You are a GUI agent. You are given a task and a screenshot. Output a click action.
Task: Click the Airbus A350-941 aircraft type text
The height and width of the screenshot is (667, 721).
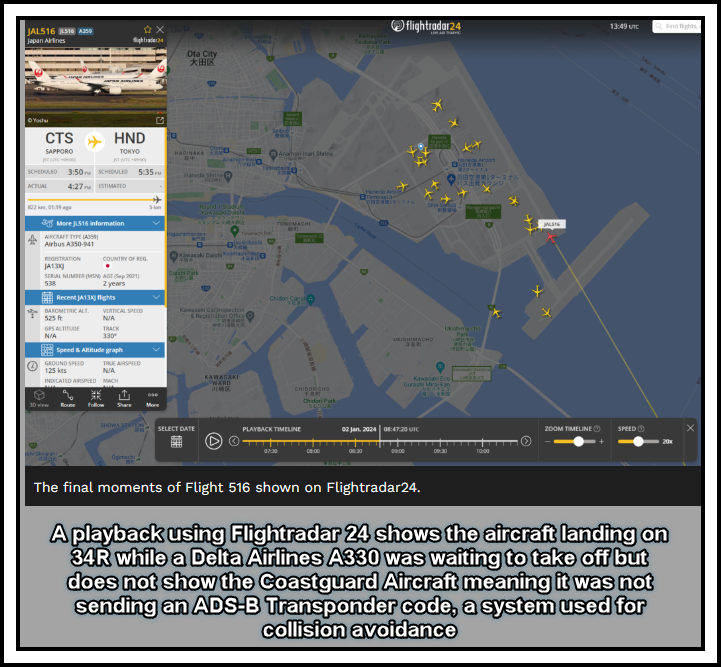click(x=69, y=244)
